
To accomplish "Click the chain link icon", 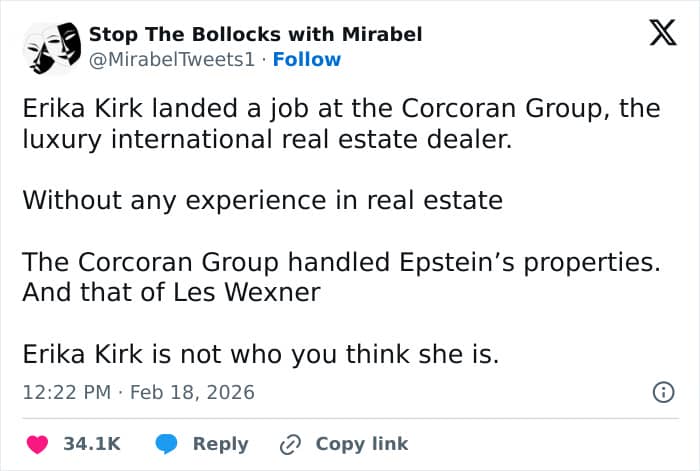I will pyautogui.click(x=291, y=444).
